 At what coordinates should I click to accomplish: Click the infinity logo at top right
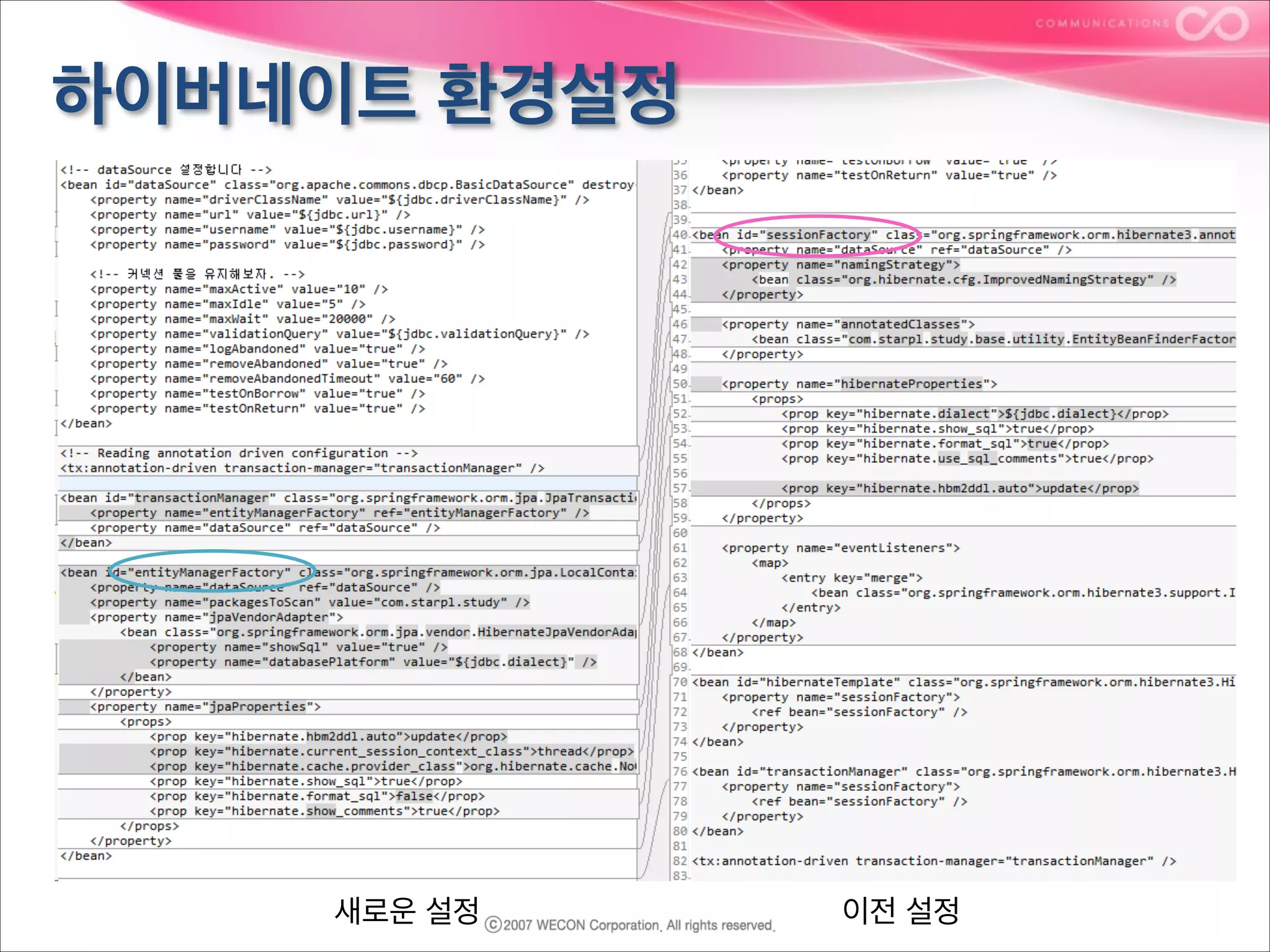(x=1211, y=23)
